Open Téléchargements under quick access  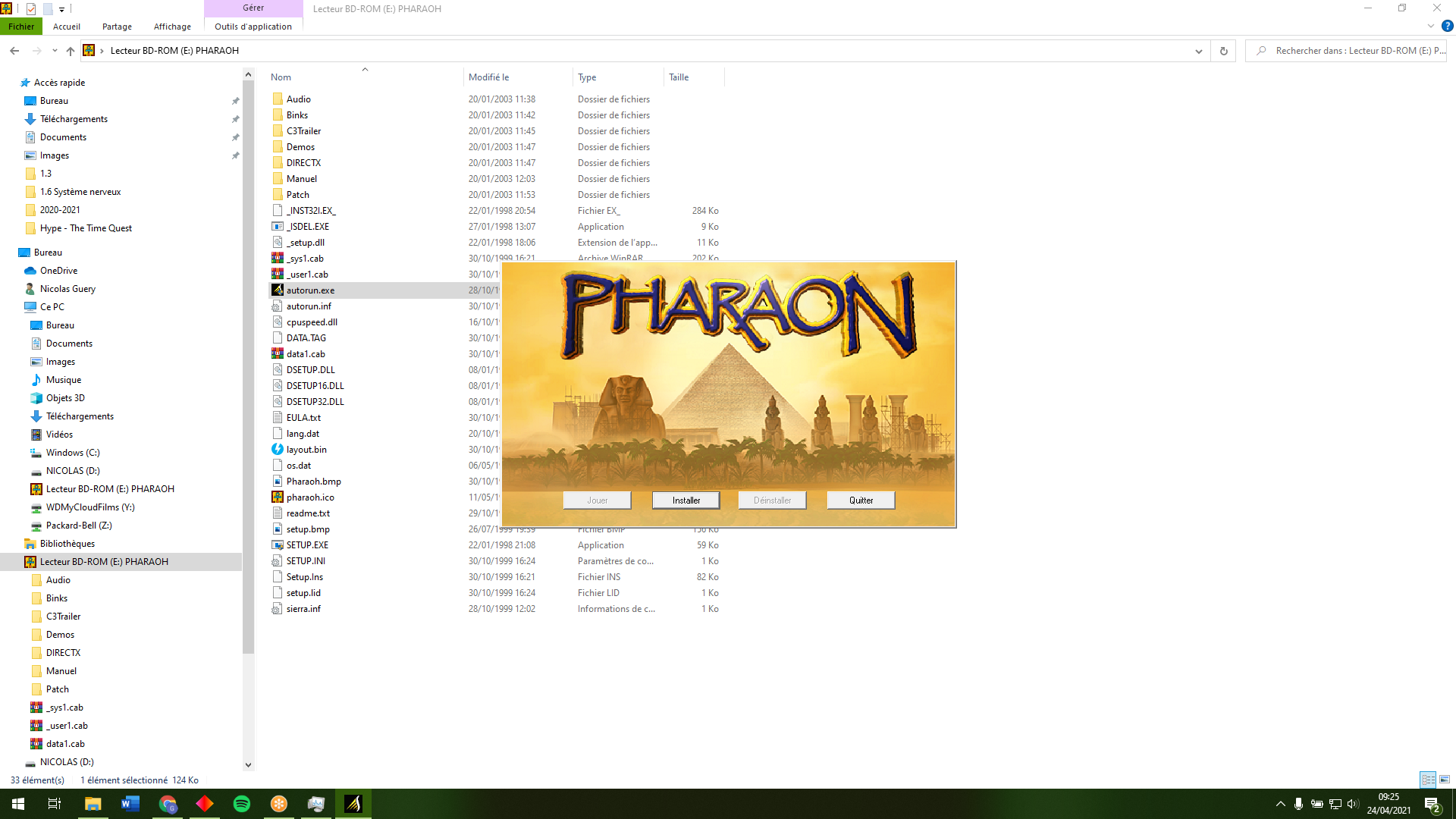coord(74,119)
